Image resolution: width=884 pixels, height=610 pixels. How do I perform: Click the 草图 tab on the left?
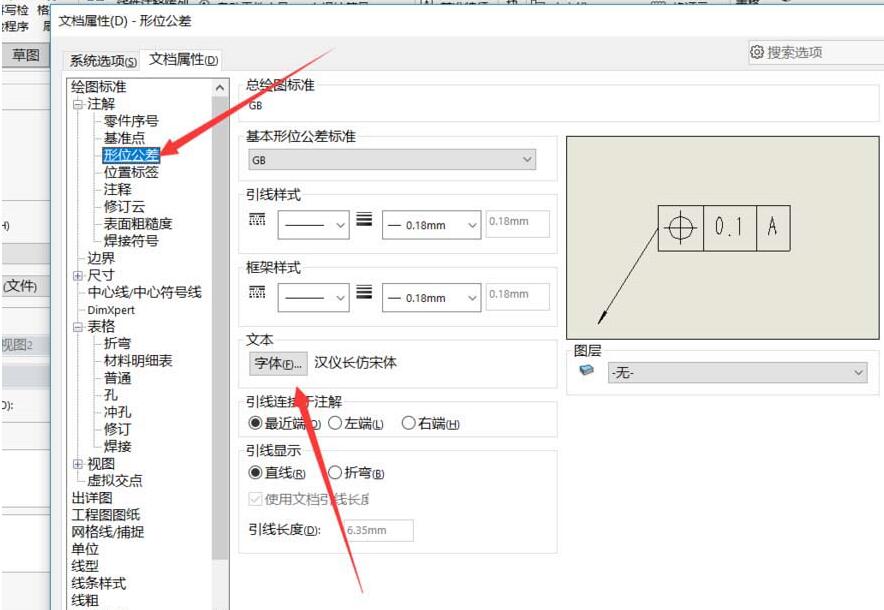click(x=26, y=55)
